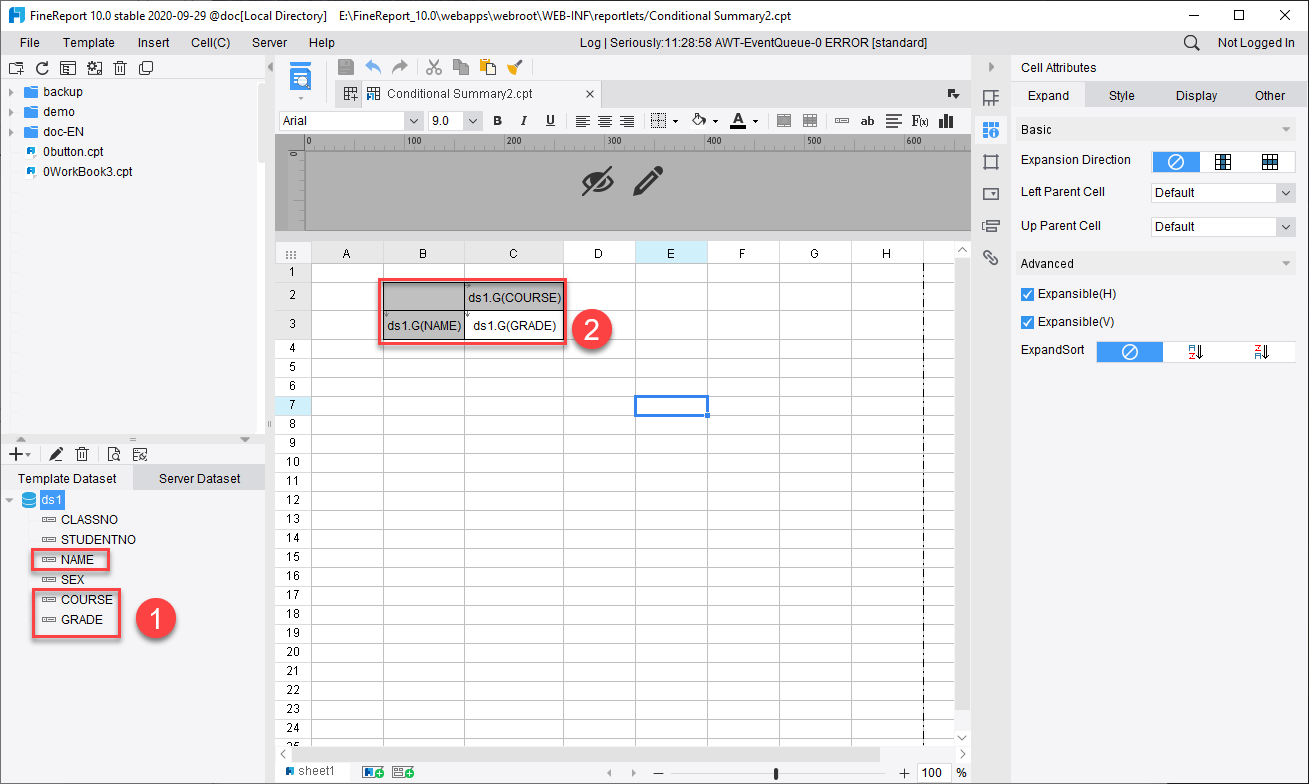The width and height of the screenshot is (1309, 784).
Task: Click the Preview button in the toolbar
Action: pos(301,77)
